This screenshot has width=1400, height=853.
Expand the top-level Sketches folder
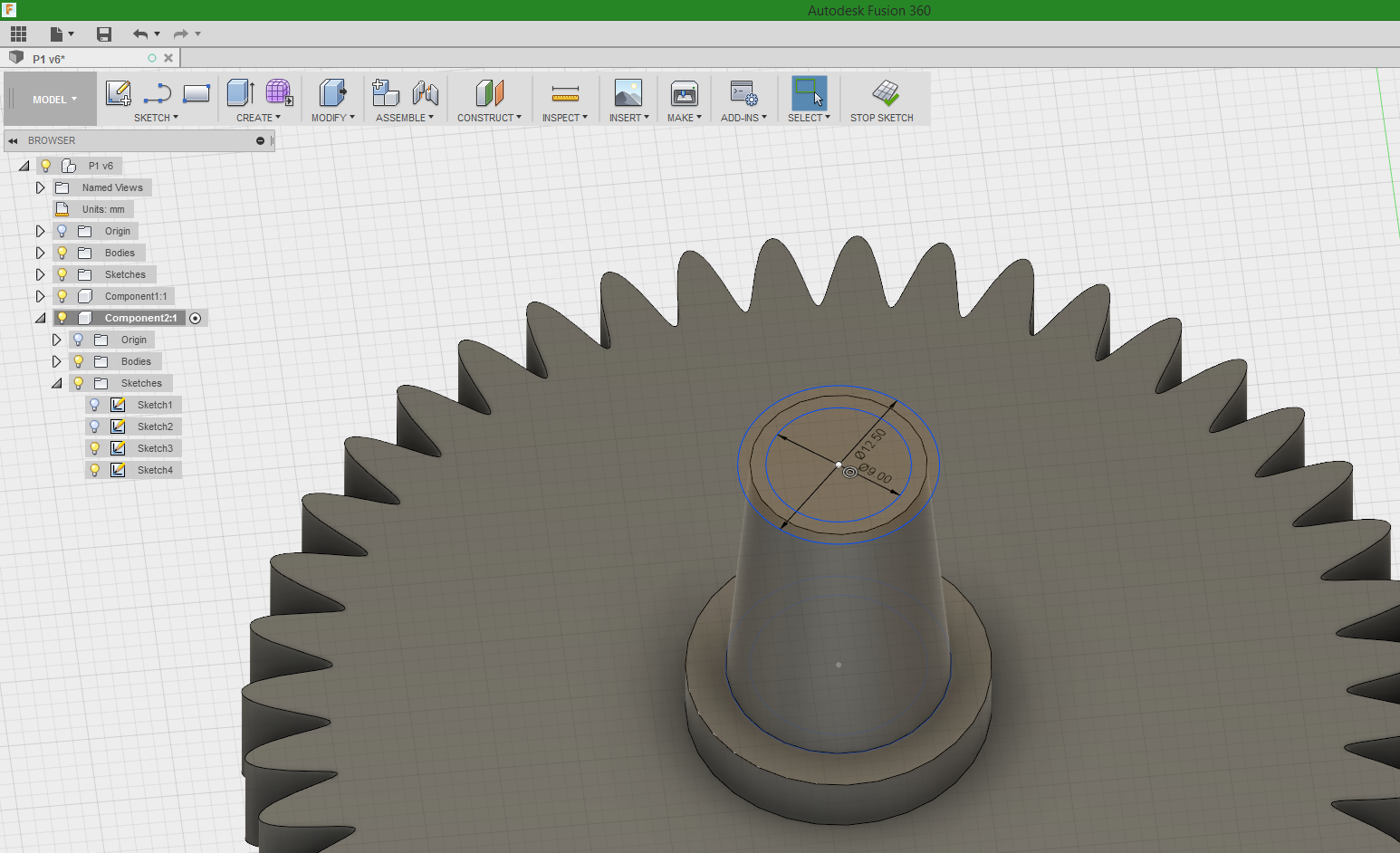coord(40,274)
